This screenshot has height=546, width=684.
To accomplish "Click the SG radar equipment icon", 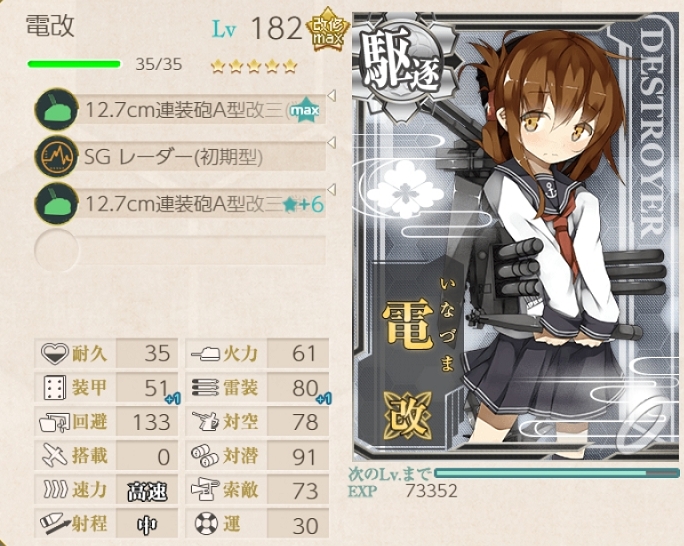I will tap(56, 157).
